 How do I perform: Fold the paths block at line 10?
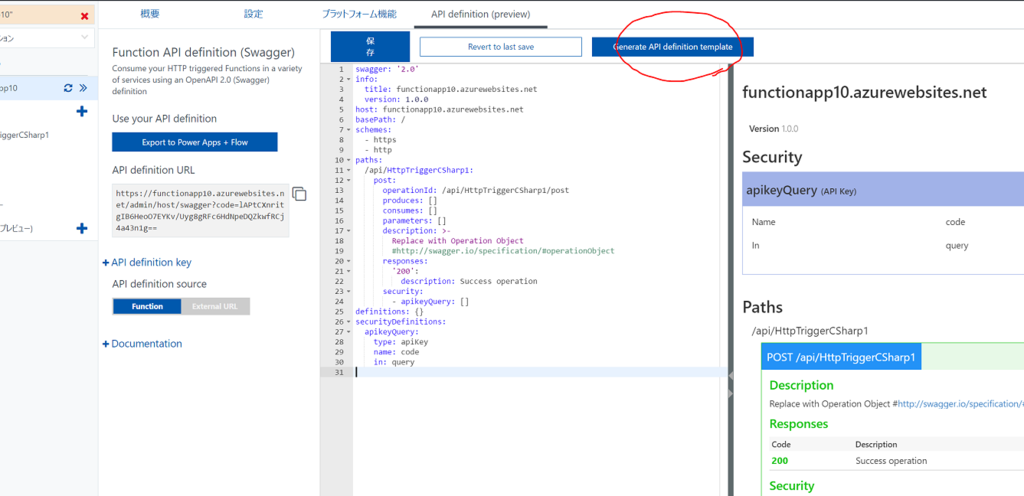pos(349,160)
